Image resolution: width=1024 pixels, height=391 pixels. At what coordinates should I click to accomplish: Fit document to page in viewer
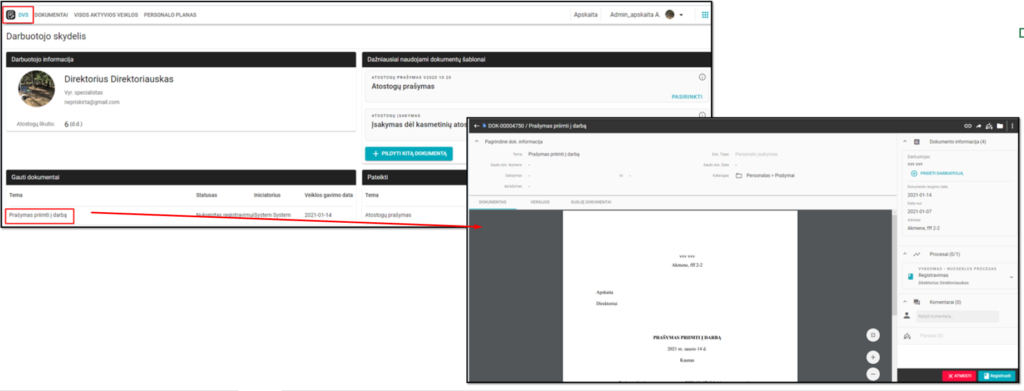pyautogui.click(x=873, y=335)
